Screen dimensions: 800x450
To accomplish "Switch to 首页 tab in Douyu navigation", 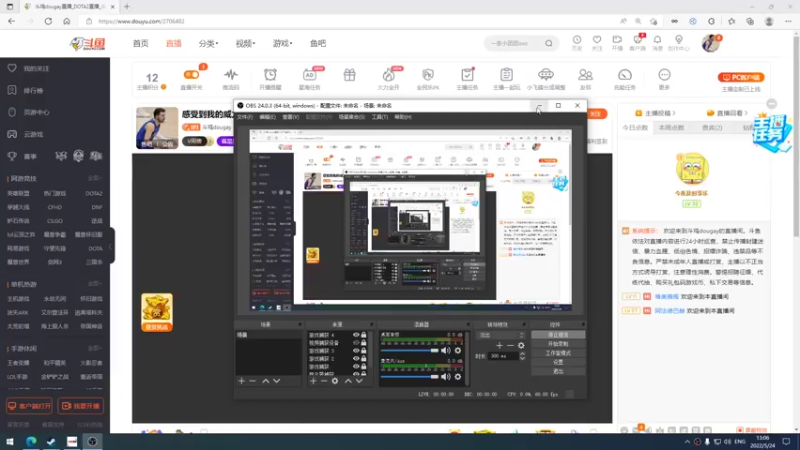I will (x=140, y=43).
